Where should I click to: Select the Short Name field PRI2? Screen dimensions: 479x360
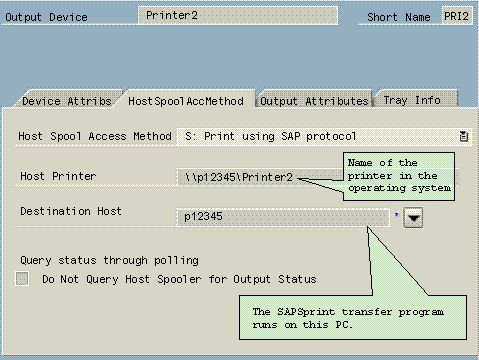click(x=457, y=16)
